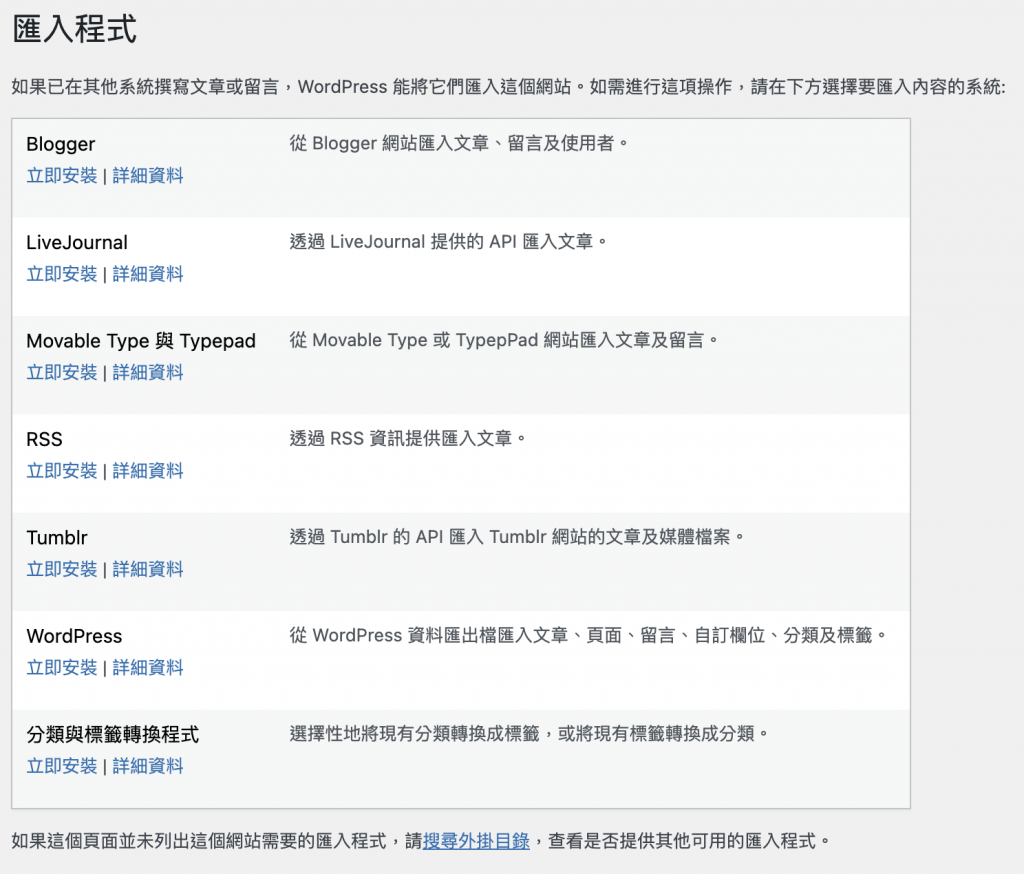Install the RSS importer via 立即安裝
This screenshot has width=1024, height=874.
(x=62, y=471)
